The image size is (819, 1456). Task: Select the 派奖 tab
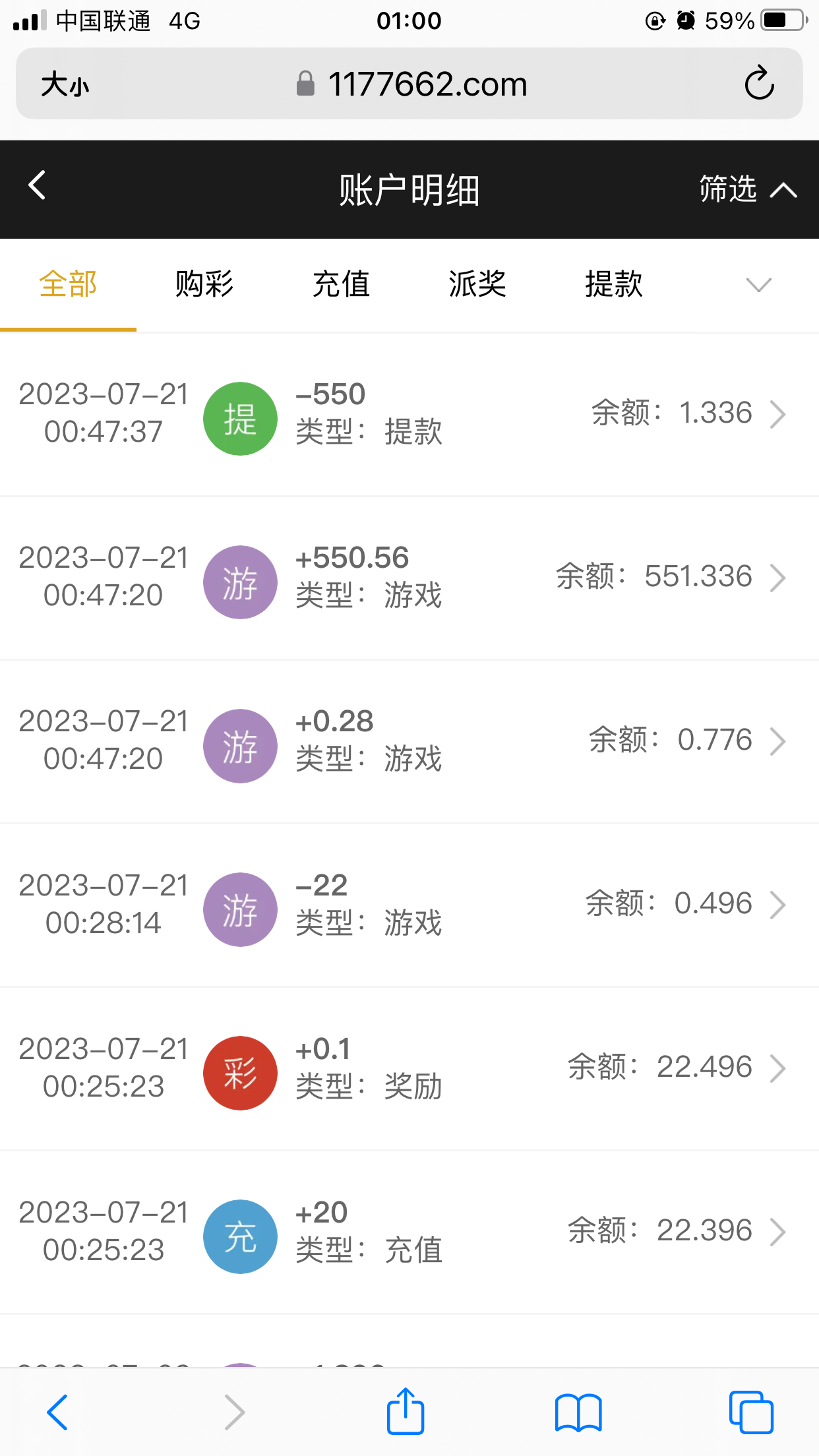[x=477, y=285]
